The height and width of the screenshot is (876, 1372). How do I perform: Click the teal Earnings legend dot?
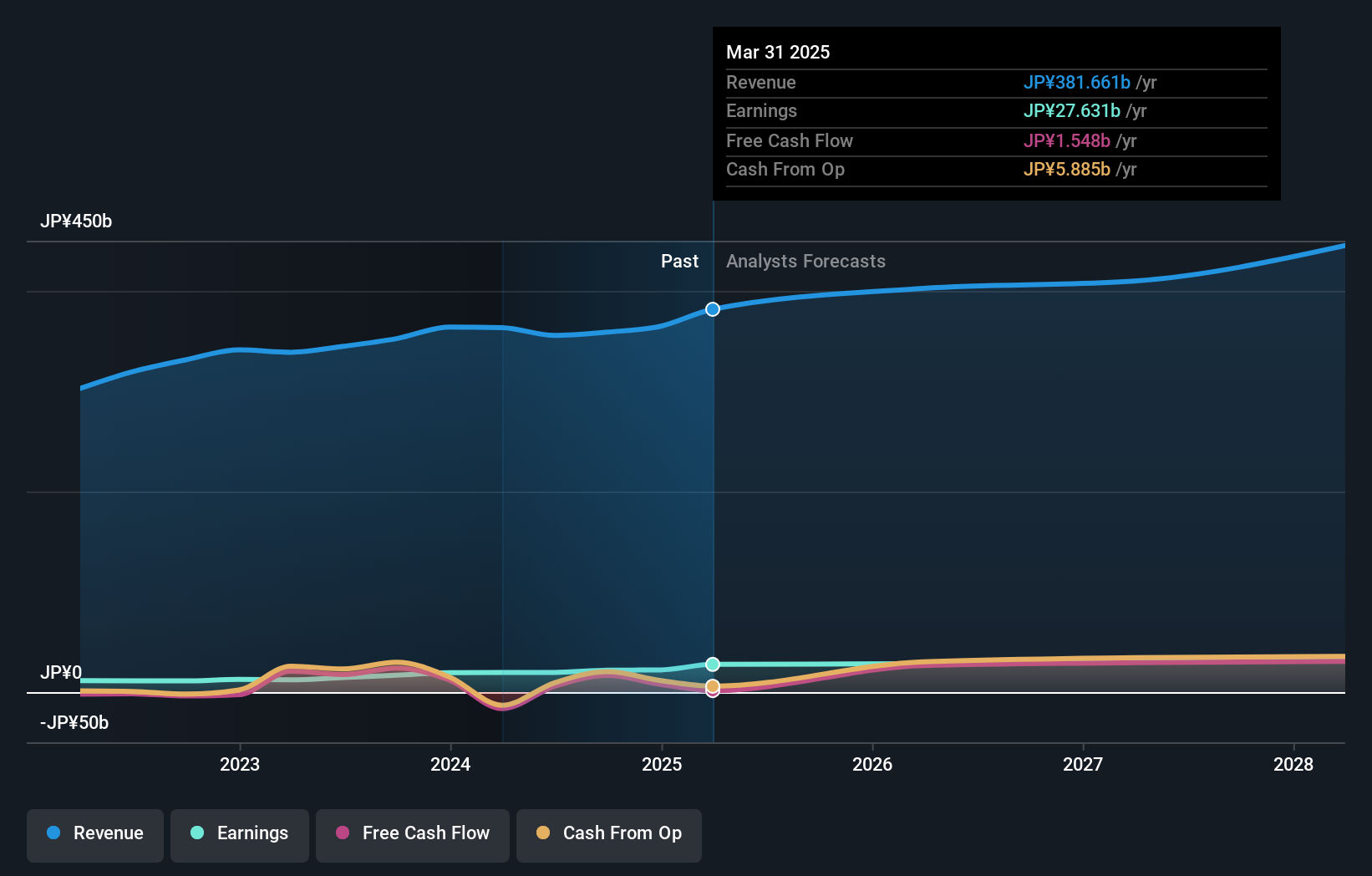(197, 833)
